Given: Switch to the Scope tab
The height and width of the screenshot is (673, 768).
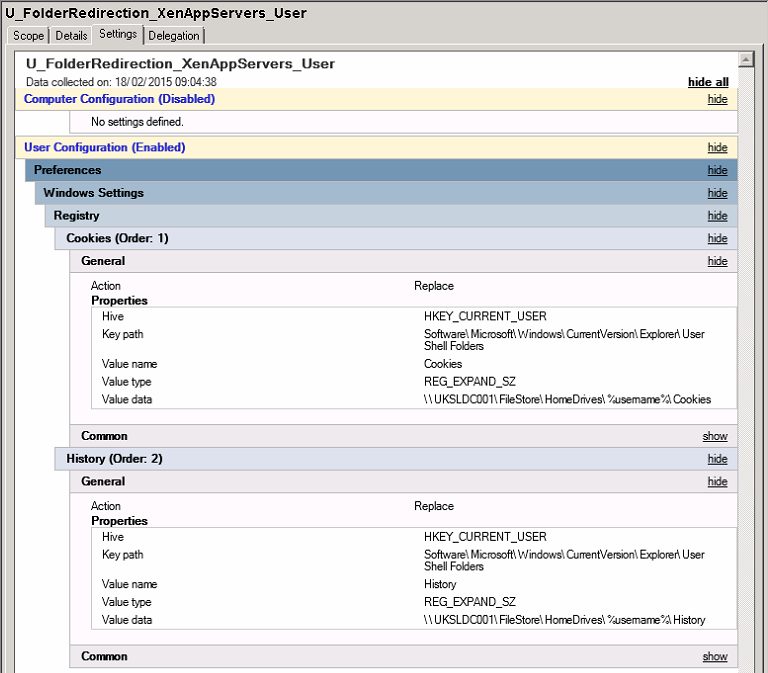Looking at the screenshot, I should [x=28, y=36].
